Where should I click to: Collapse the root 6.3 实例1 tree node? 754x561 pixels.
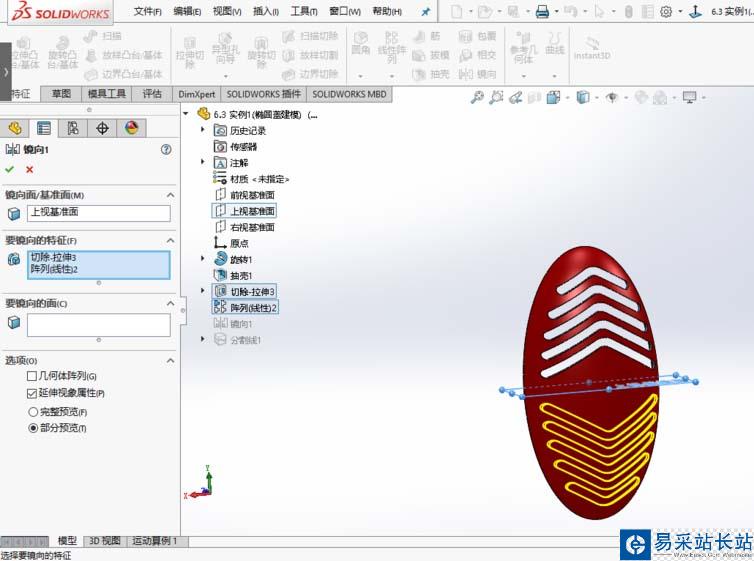point(186,114)
